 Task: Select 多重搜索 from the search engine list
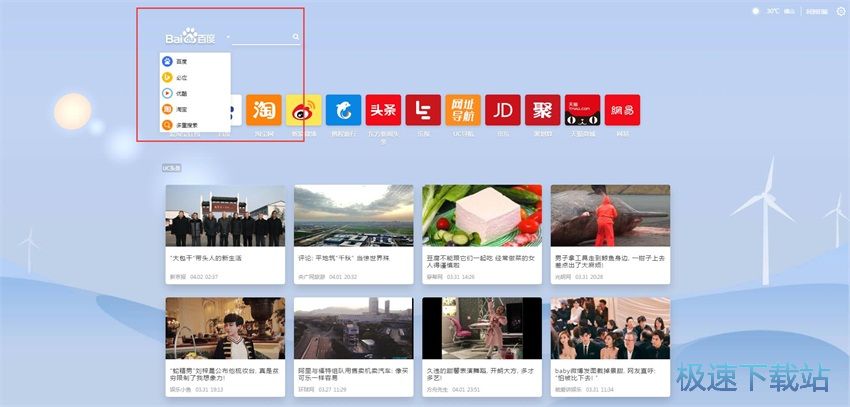coord(195,125)
